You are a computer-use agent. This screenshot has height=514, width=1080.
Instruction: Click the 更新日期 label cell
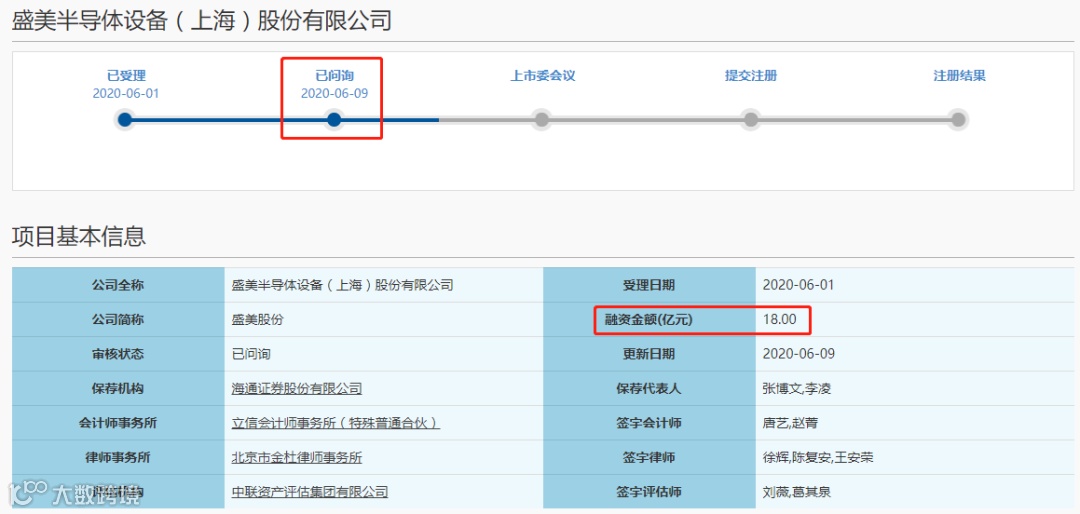(649, 354)
